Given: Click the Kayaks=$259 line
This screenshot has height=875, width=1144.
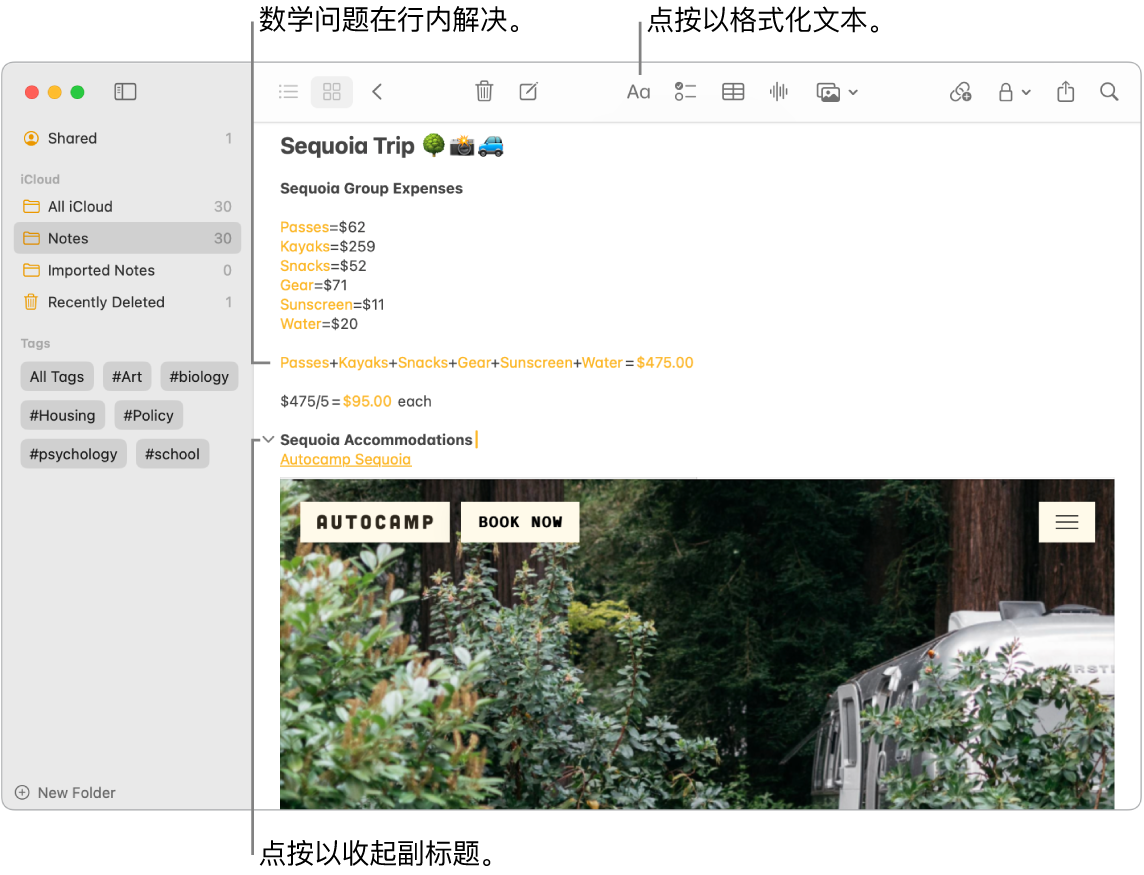Looking at the screenshot, I should click(328, 247).
